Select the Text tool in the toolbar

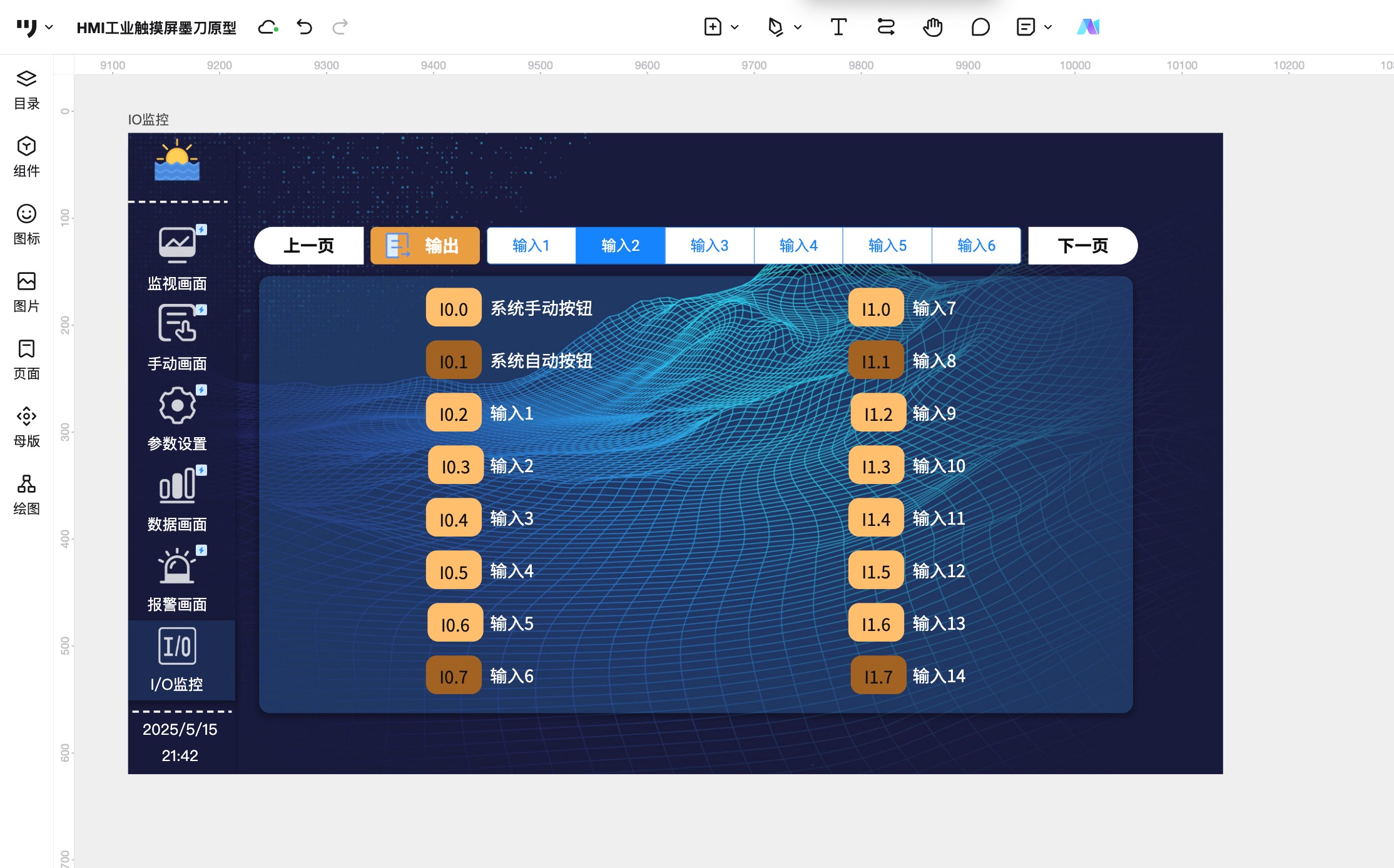coord(839,27)
